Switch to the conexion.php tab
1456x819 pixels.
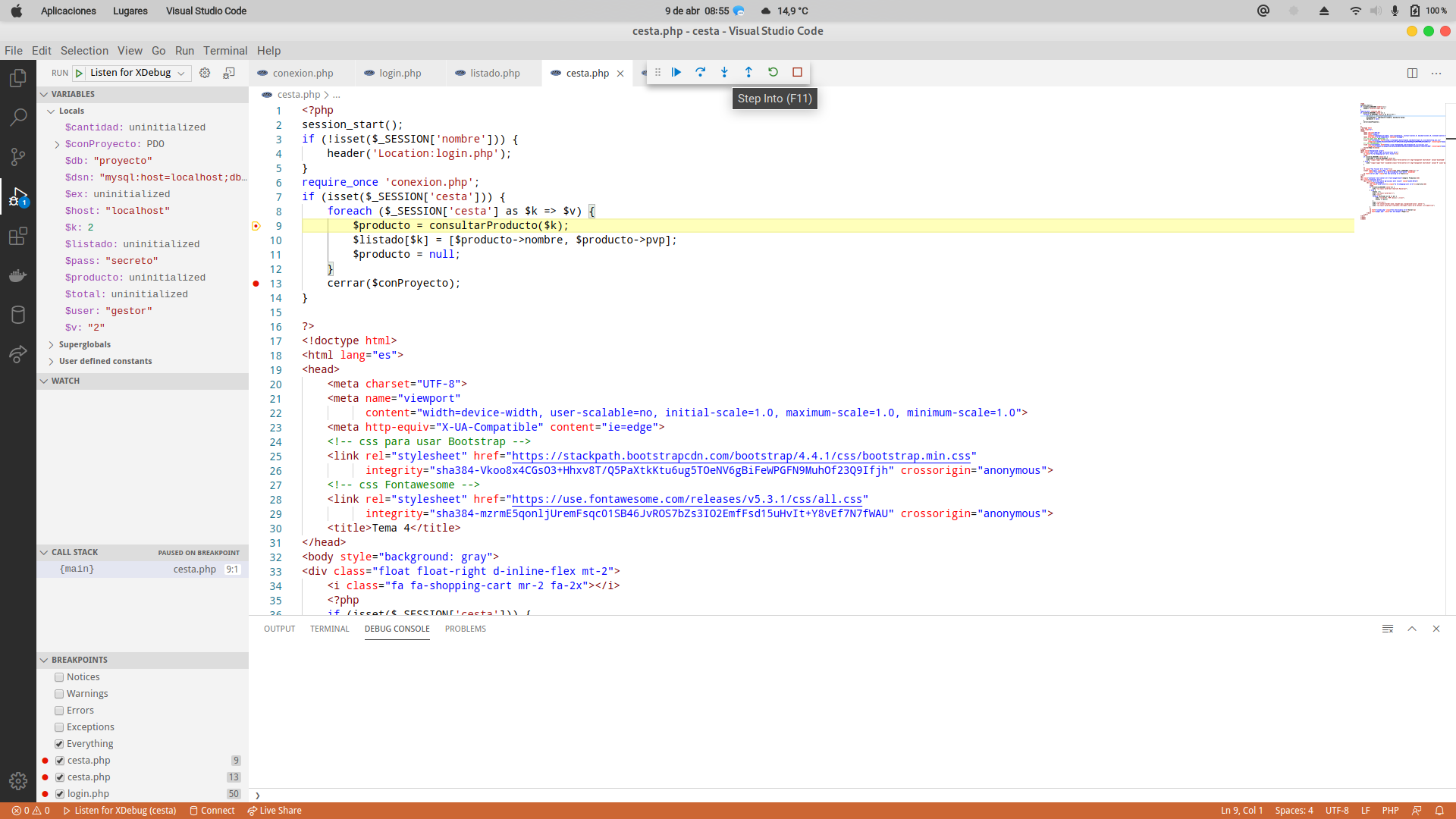[303, 74]
